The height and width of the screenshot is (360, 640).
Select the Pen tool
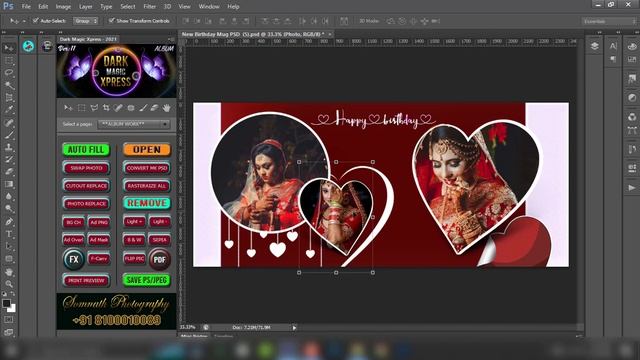point(9,222)
